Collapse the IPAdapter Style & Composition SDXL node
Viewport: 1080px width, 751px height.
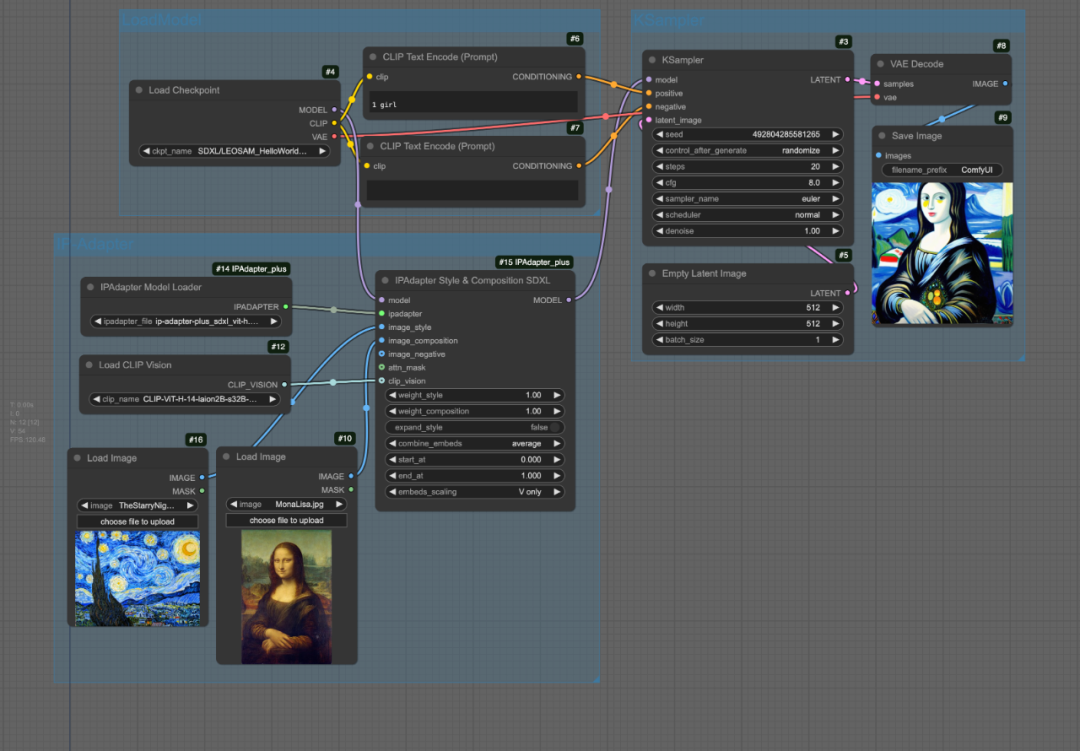click(385, 280)
